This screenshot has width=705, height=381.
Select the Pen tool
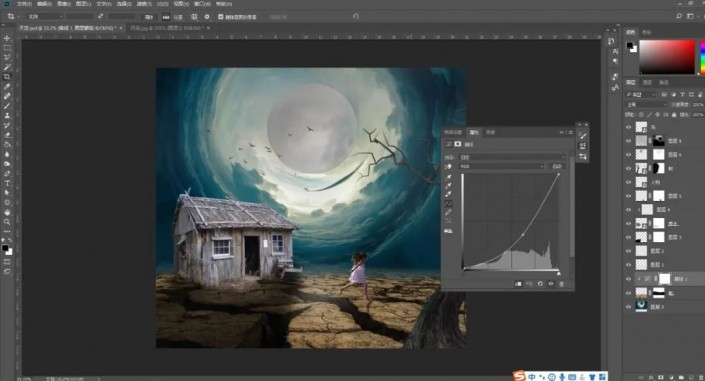(7, 174)
